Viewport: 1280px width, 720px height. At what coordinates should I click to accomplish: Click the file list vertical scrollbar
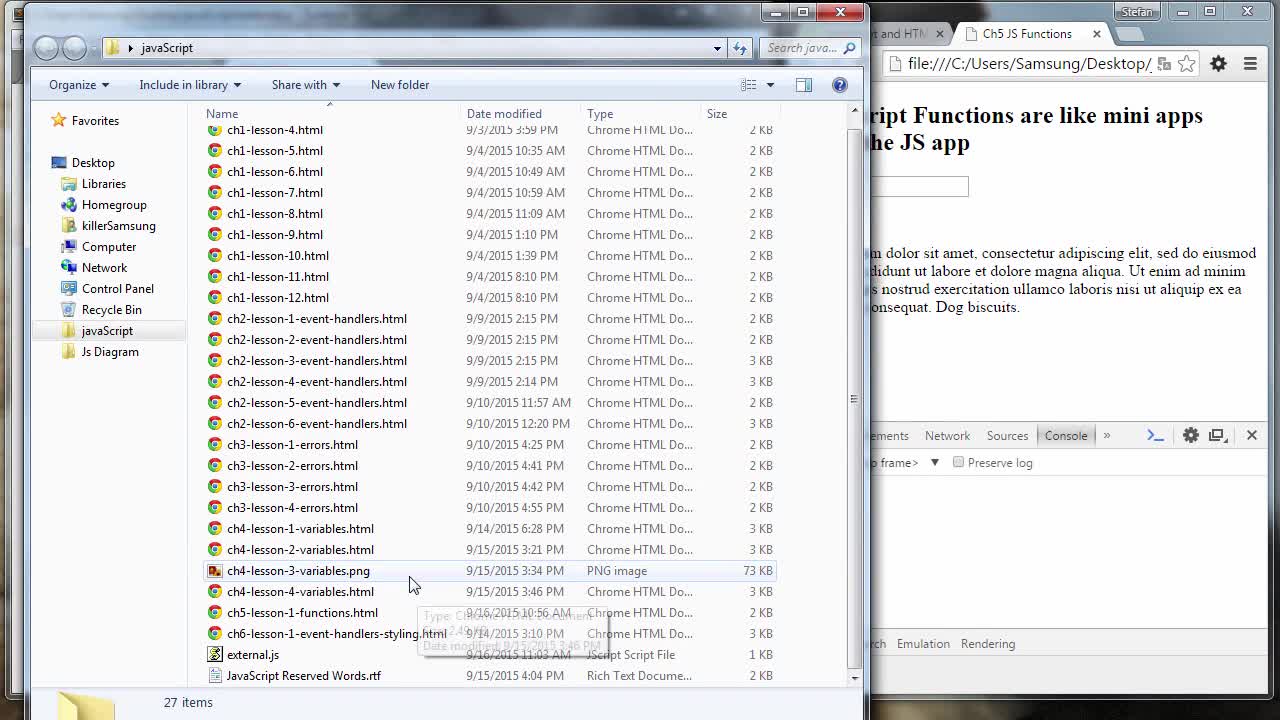[x=854, y=398]
